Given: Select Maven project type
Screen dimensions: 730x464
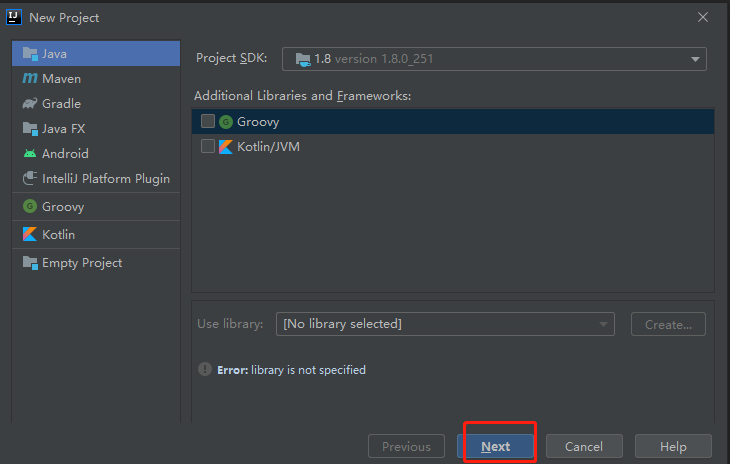Looking at the screenshot, I should [x=96, y=78].
